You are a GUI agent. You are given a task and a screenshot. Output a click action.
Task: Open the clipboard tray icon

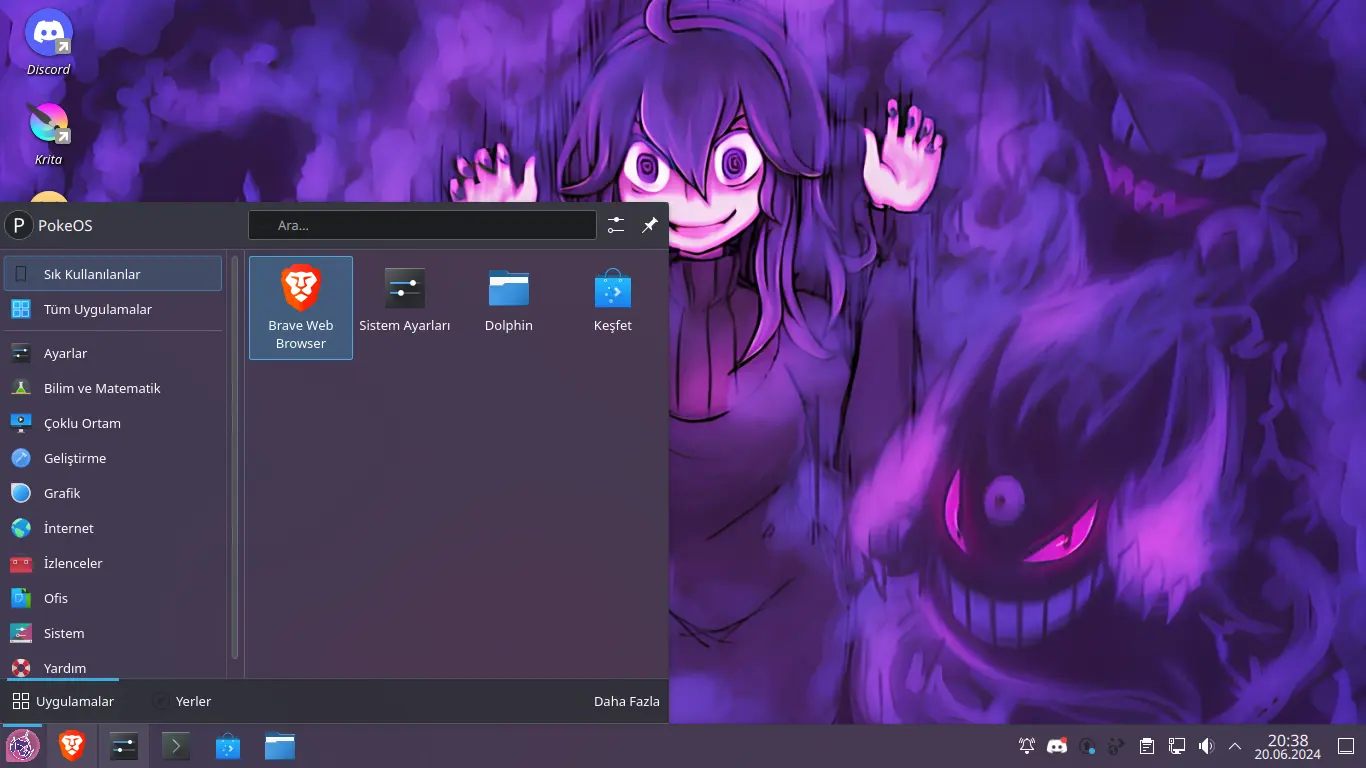[x=1147, y=746]
